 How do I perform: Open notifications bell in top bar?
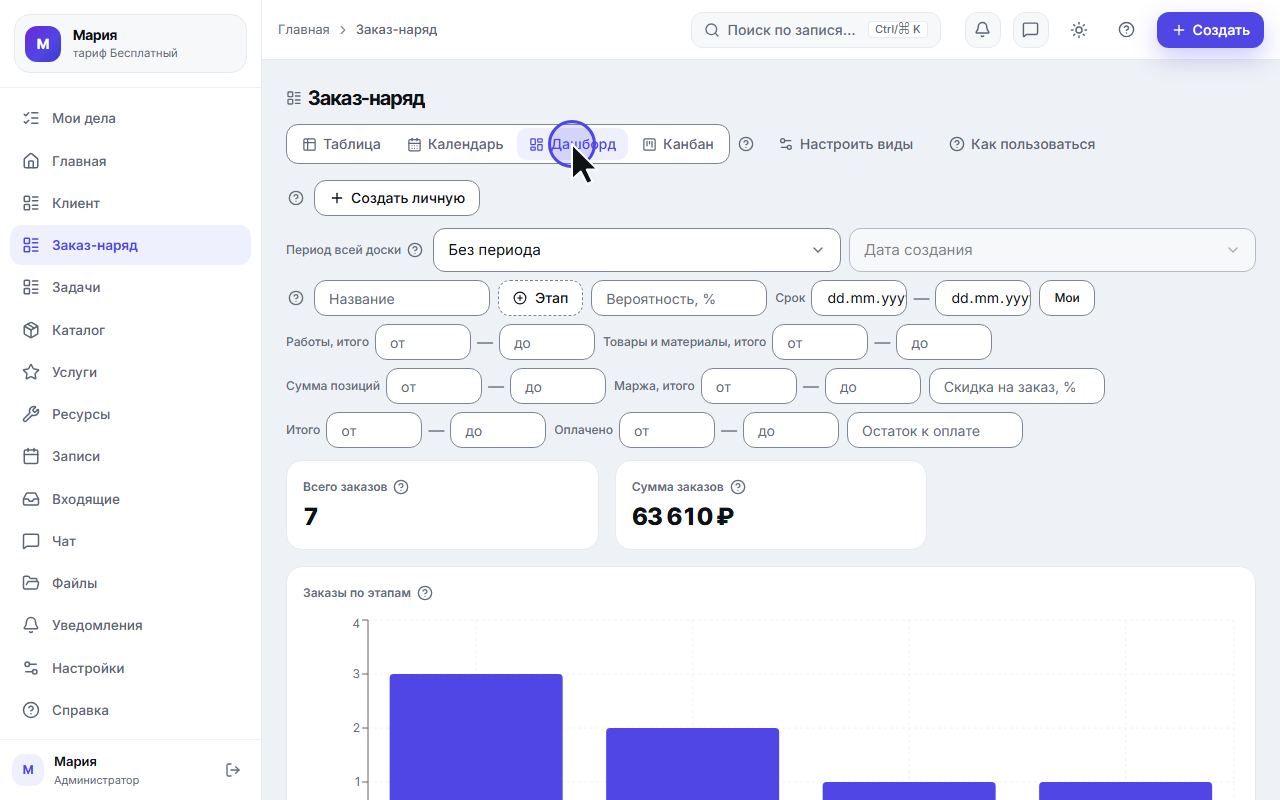tap(983, 30)
